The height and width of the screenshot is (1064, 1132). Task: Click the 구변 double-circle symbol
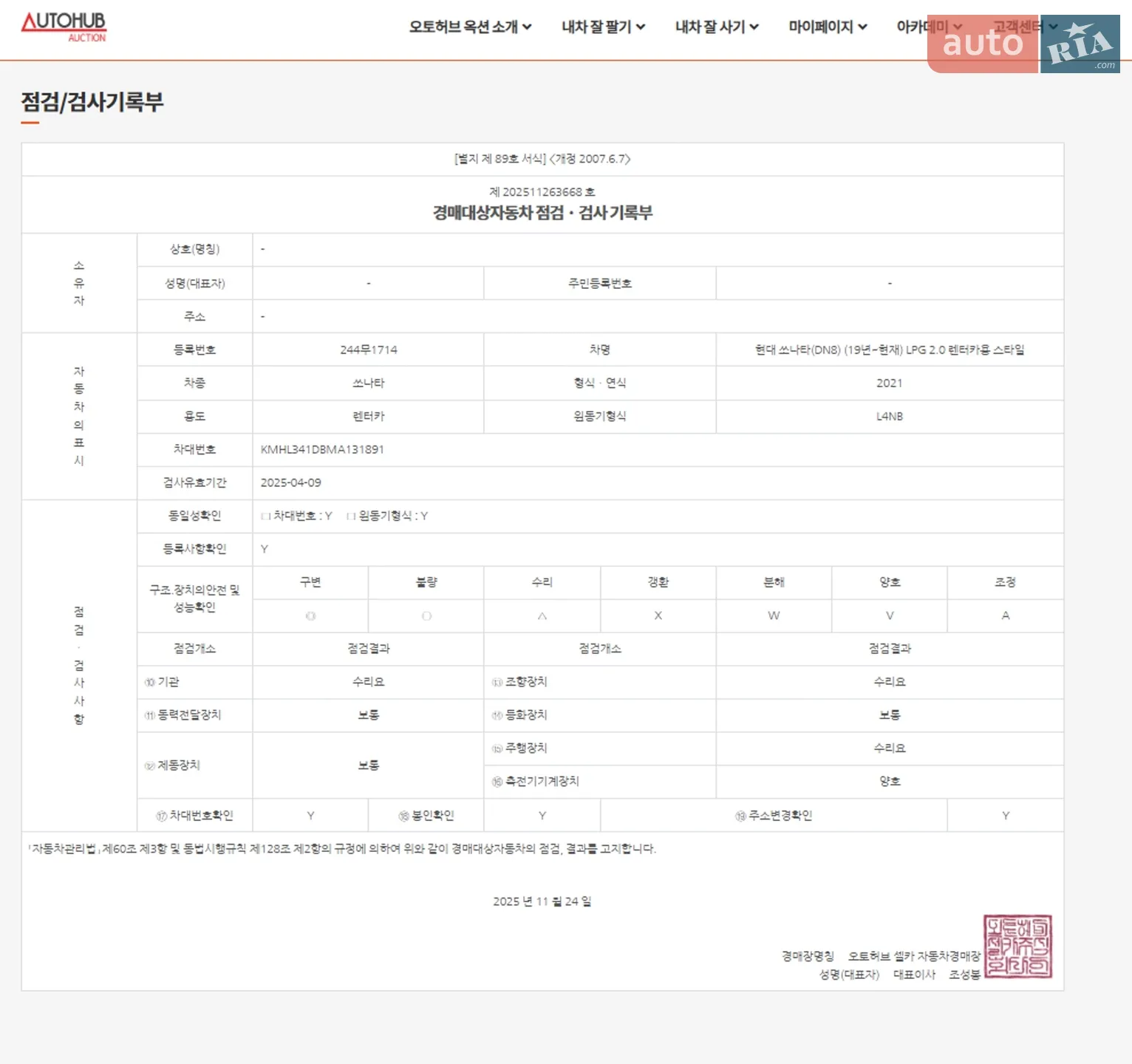(x=310, y=615)
